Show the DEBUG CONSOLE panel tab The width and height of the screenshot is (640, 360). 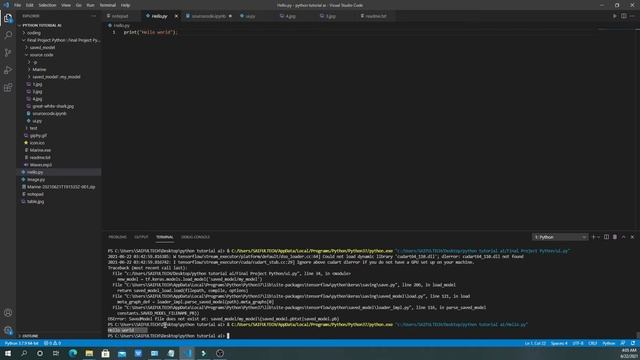[195, 237]
